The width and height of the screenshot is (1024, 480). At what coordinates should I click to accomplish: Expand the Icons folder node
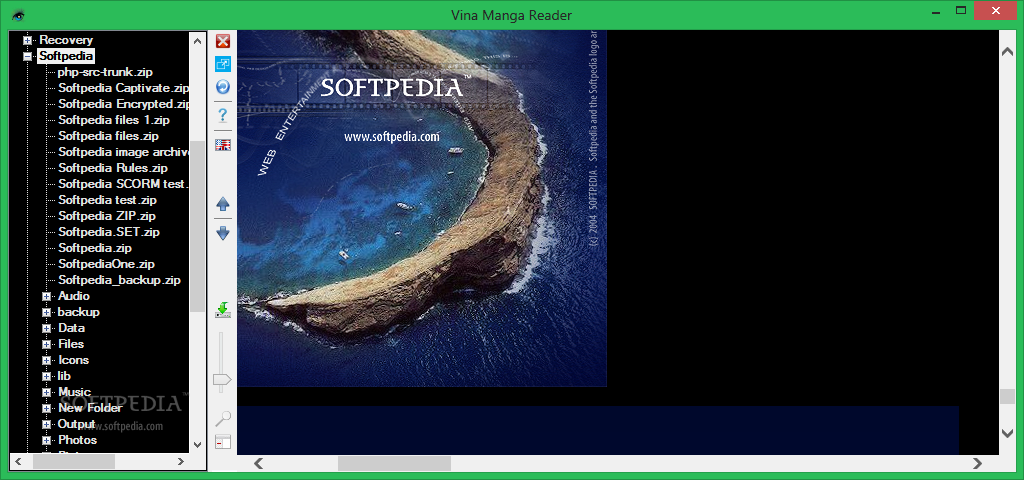pos(46,360)
